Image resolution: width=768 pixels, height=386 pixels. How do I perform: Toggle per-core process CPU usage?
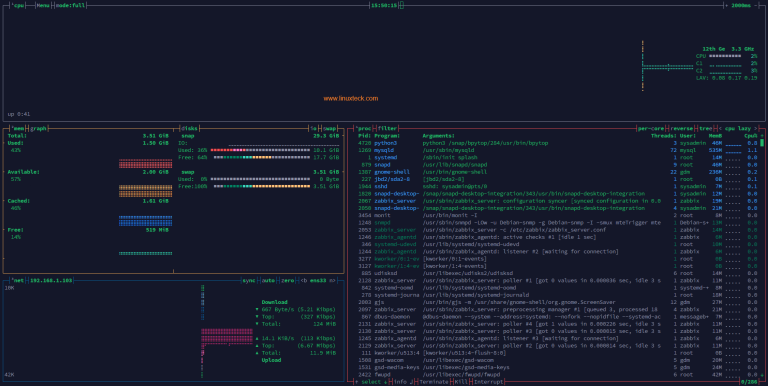pos(650,128)
